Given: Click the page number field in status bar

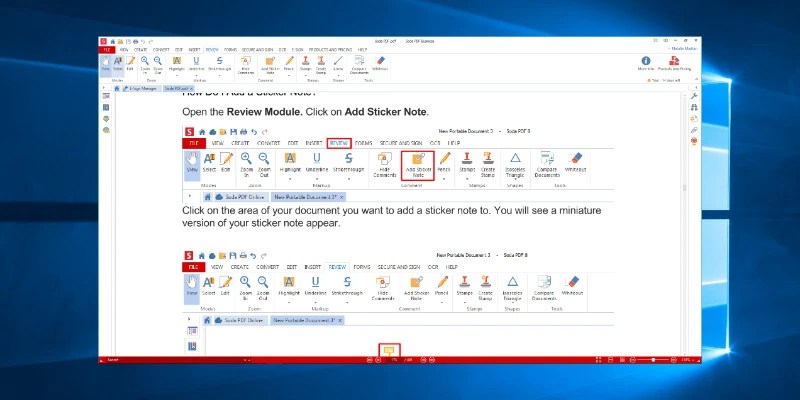Looking at the screenshot, I should [x=393, y=360].
